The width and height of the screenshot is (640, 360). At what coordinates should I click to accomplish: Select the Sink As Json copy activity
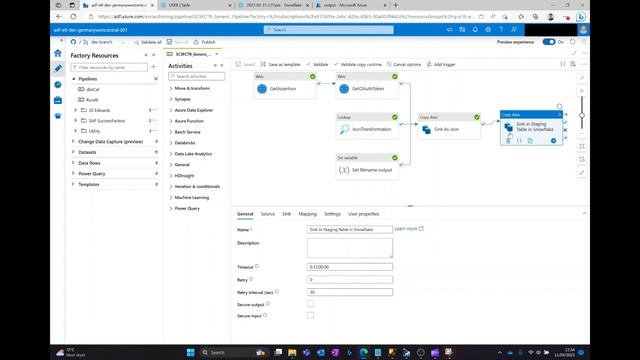pyautogui.click(x=449, y=126)
